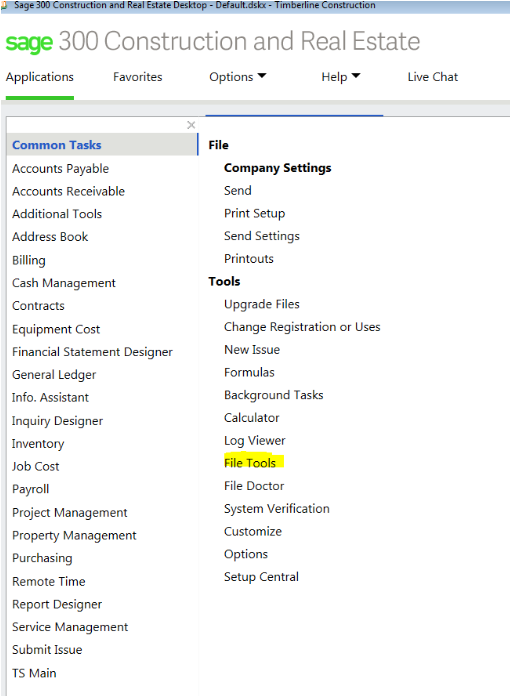Launch Upgrade Files tool
Image resolution: width=510 pixels, height=698 pixels.
point(262,304)
